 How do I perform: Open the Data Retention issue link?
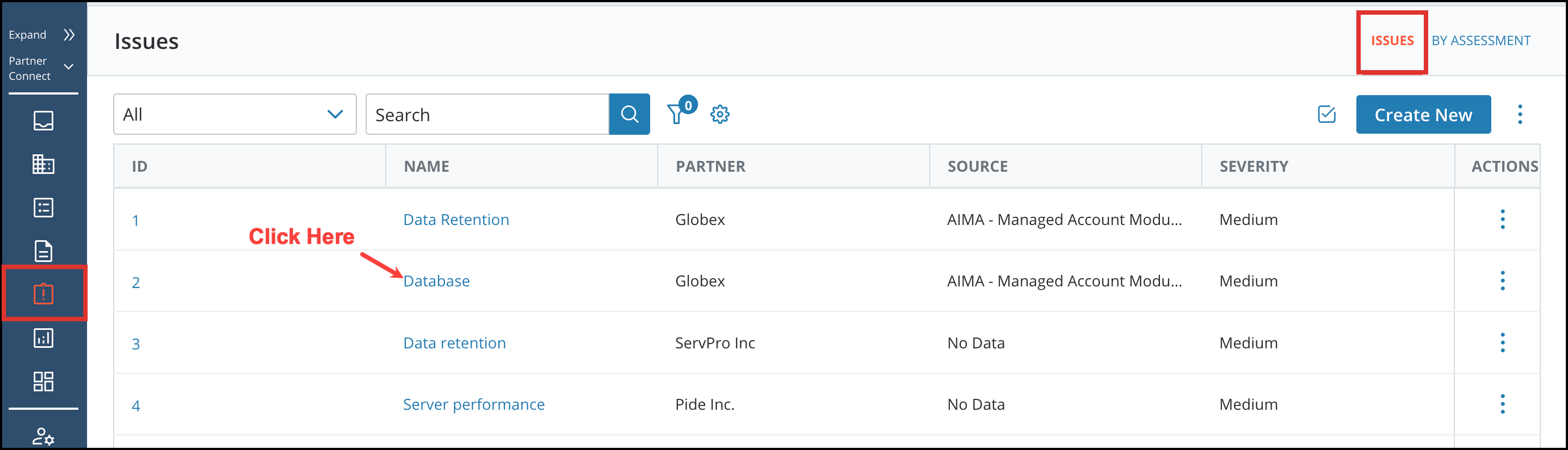456,220
